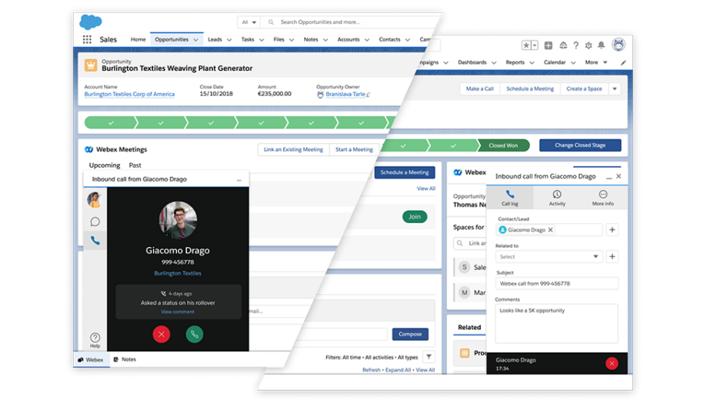Open the More navigation dropdown
This screenshot has height=400, width=704.
596,62
